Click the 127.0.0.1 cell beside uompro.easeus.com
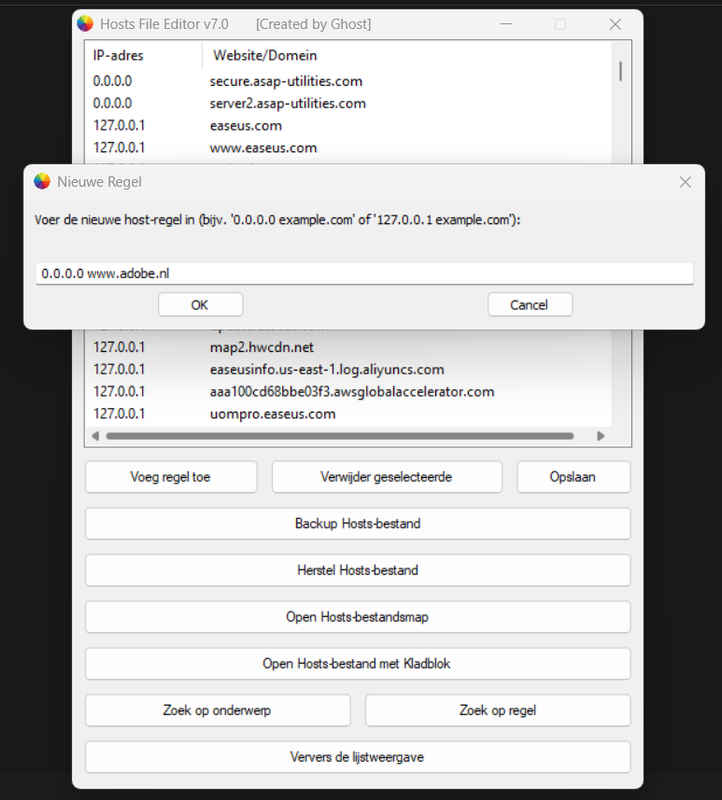 click(119, 414)
